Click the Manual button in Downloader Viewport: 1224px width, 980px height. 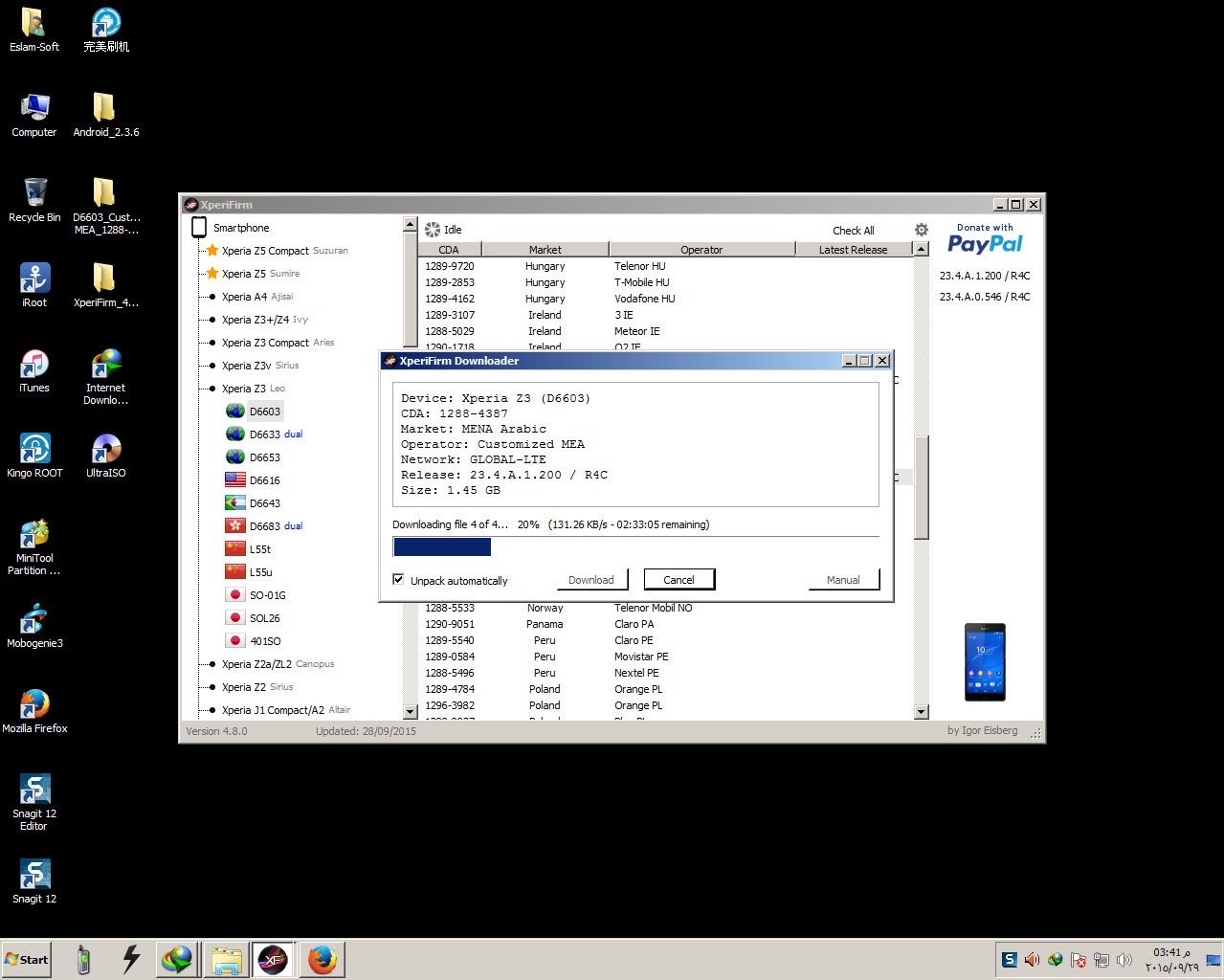point(843,580)
